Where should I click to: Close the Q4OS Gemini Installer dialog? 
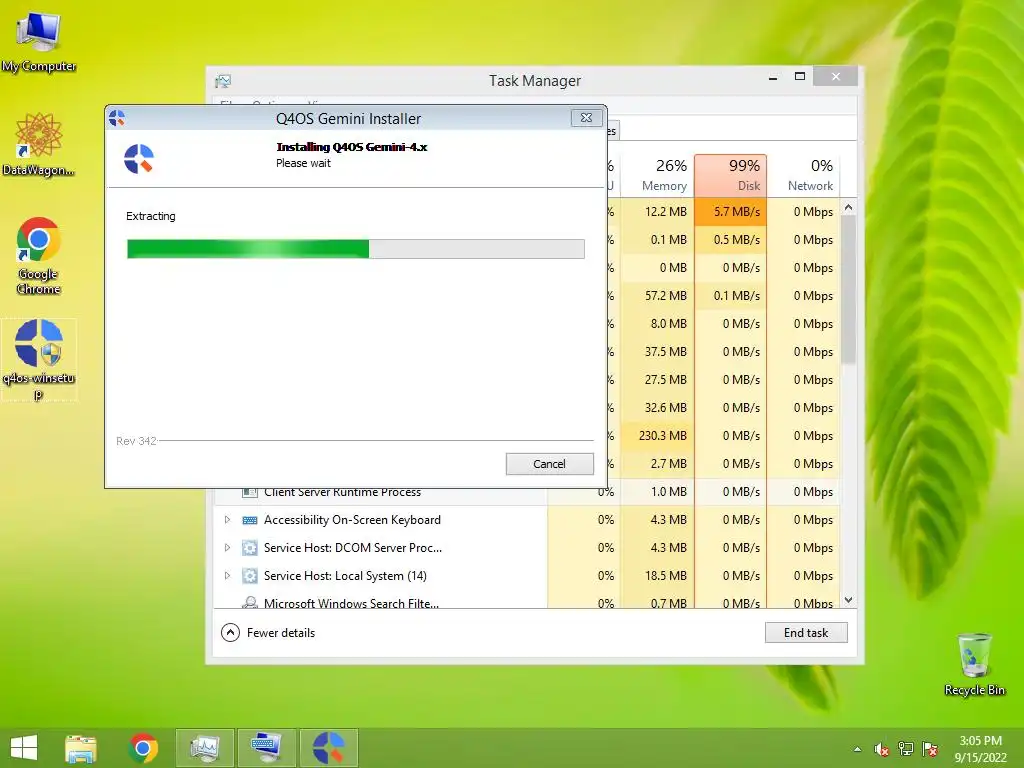coord(586,118)
